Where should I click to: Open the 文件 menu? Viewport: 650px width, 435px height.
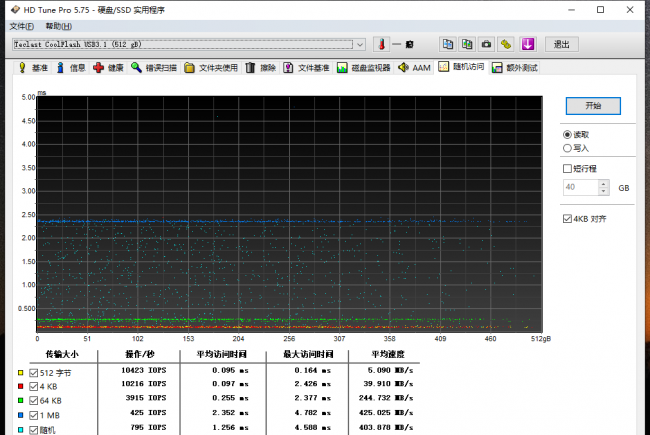[x=22, y=27]
